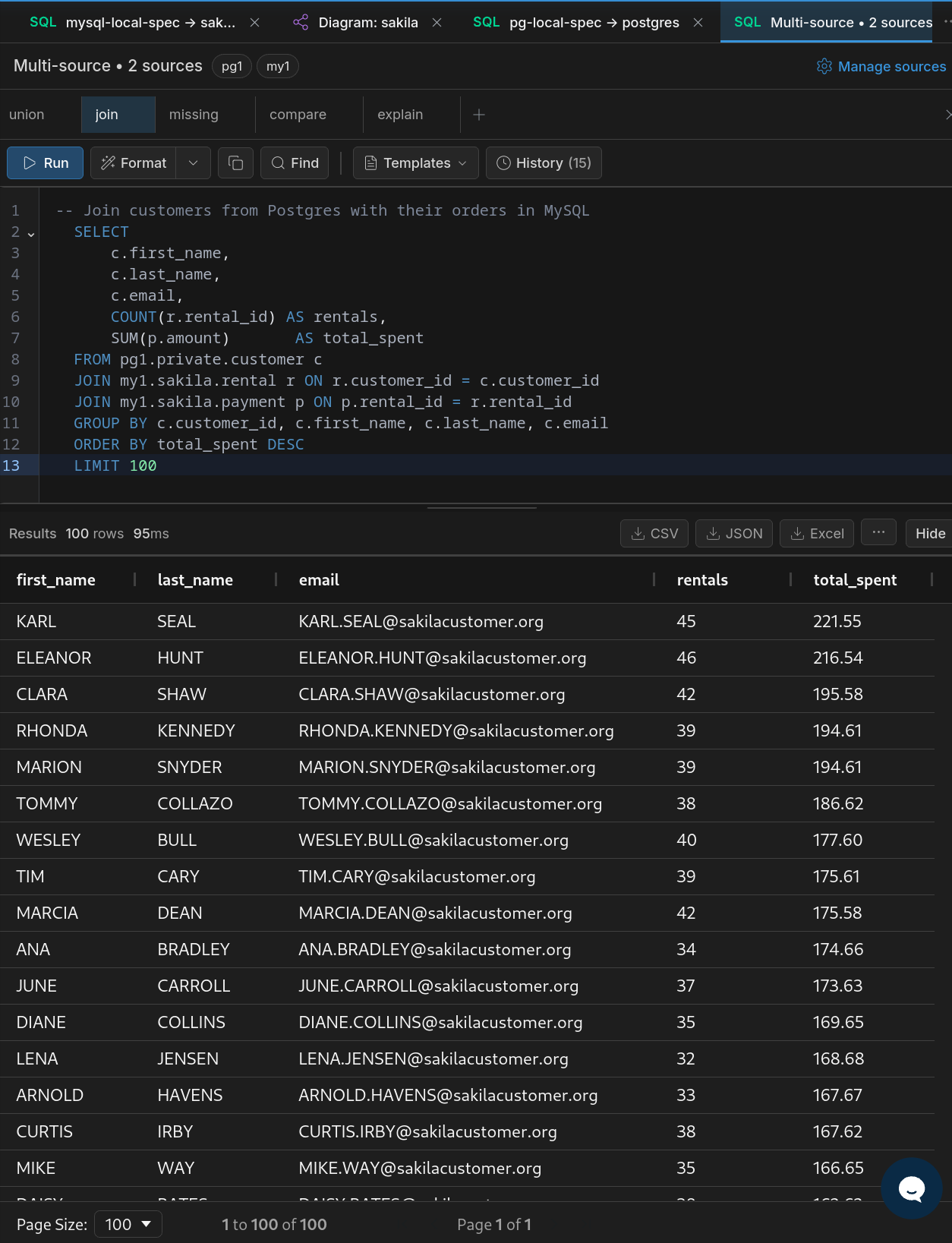Sort by email column header
This screenshot has width=952, height=1243.
pyautogui.click(x=319, y=580)
